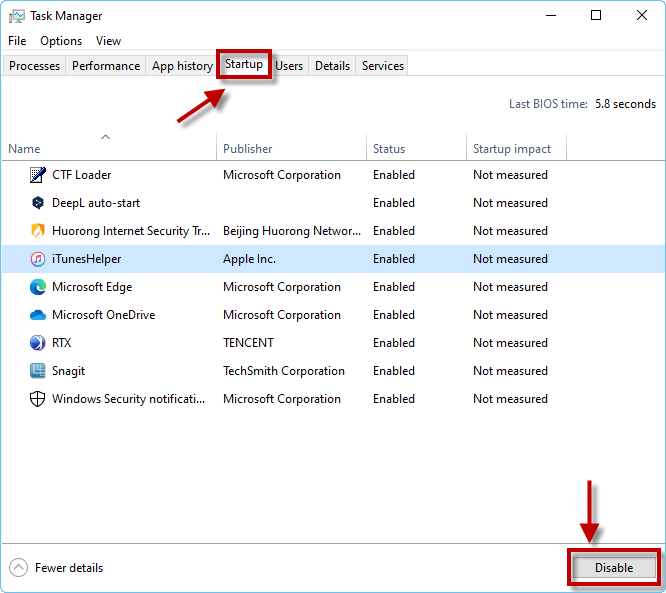
Task: Collapse view using Fewer details arrow
Action: click(x=18, y=568)
